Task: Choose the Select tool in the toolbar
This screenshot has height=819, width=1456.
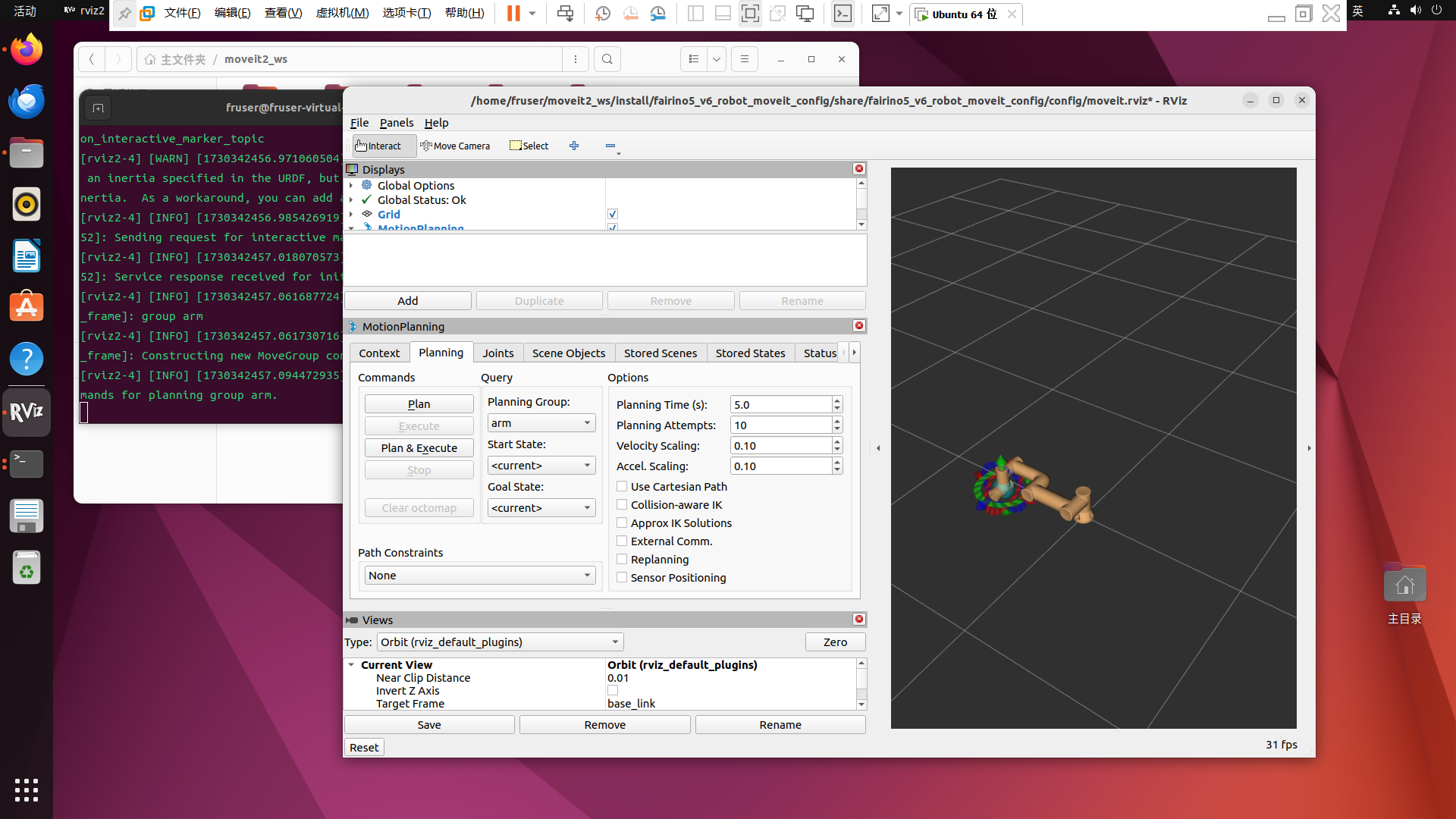Action: [529, 146]
